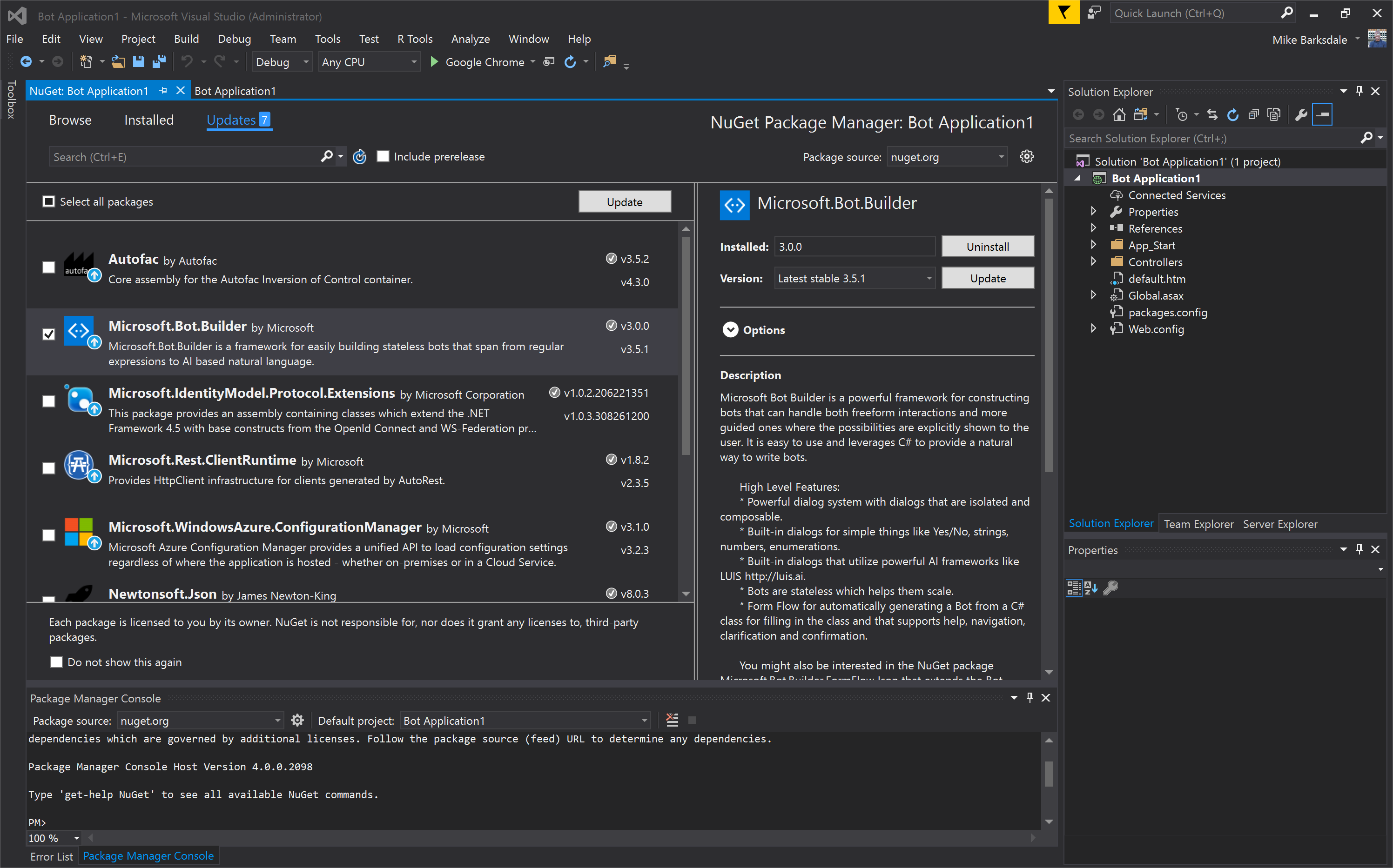Start debugging with Google Chrome
Screen dimensions: 1393x868
[x=434, y=62]
